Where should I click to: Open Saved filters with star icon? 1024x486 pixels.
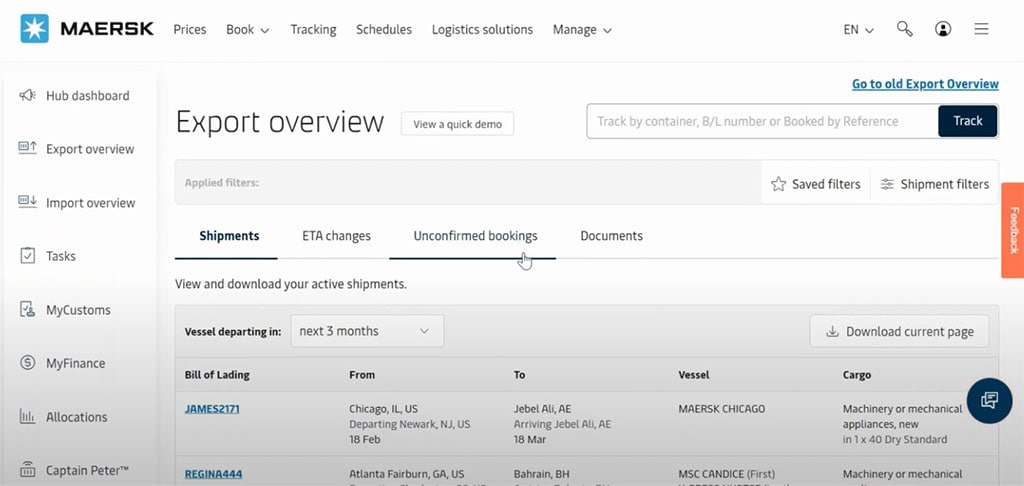(x=816, y=184)
